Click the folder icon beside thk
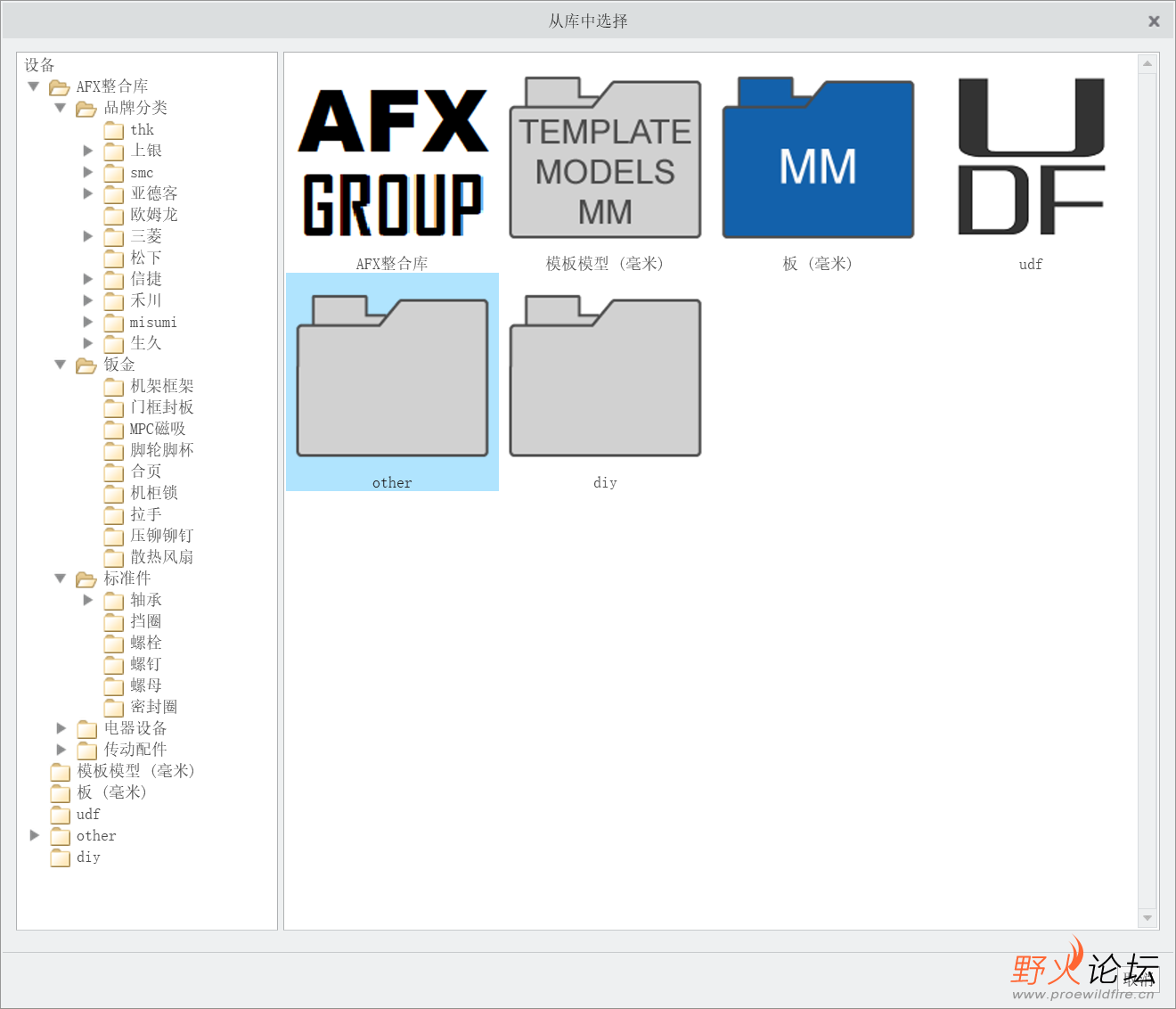Viewport: 1176px width, 1009px height. click(113, 130)
